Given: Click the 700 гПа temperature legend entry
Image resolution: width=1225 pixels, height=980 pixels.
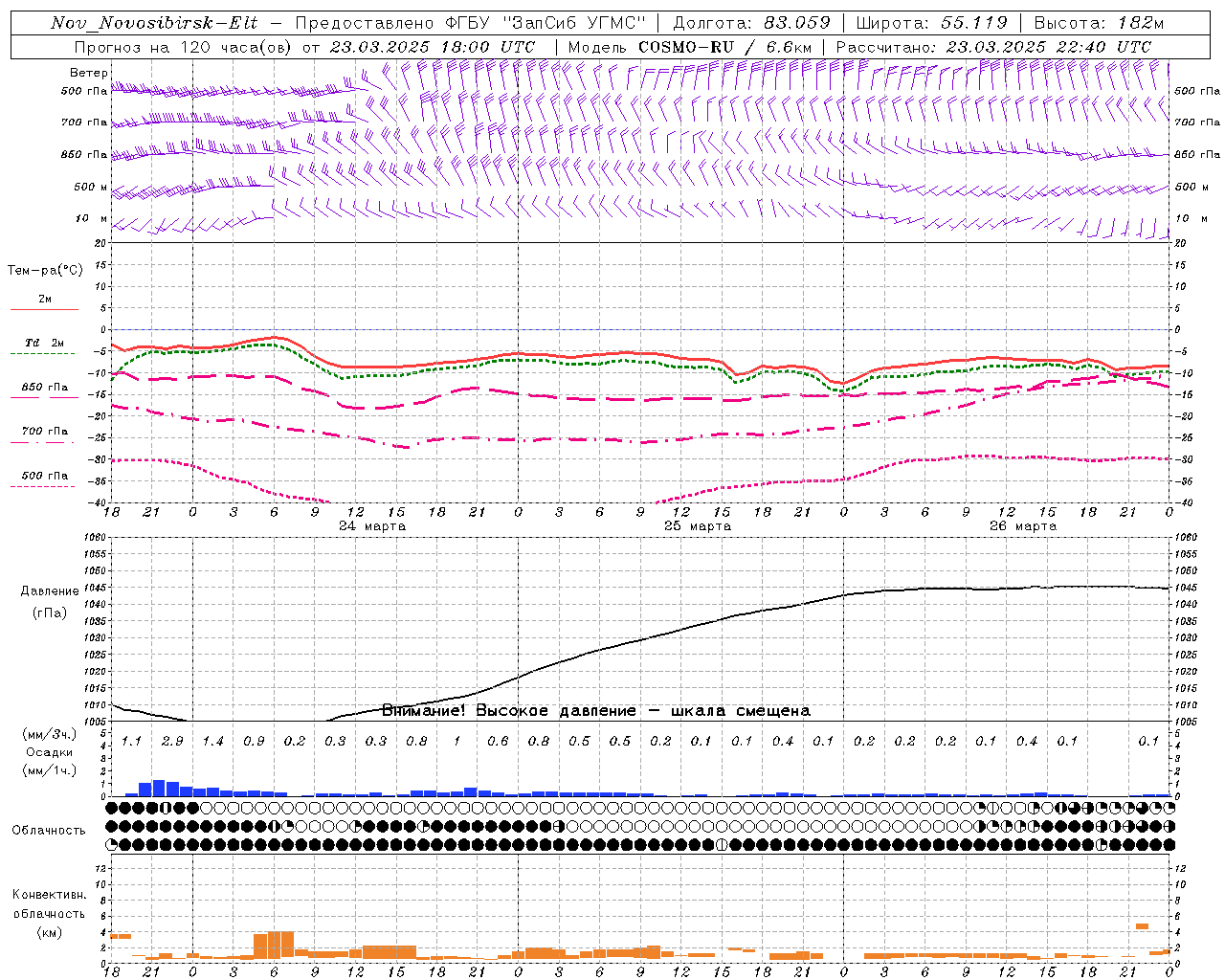Looking at the screenshot, I should point(44,432).
